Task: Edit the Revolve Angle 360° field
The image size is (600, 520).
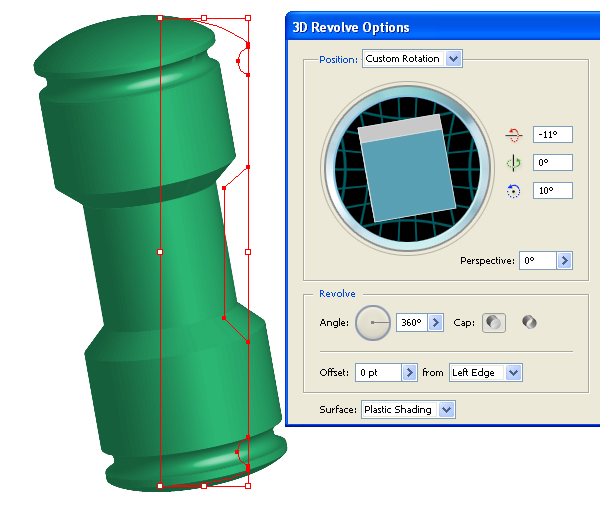Action: 412,323
